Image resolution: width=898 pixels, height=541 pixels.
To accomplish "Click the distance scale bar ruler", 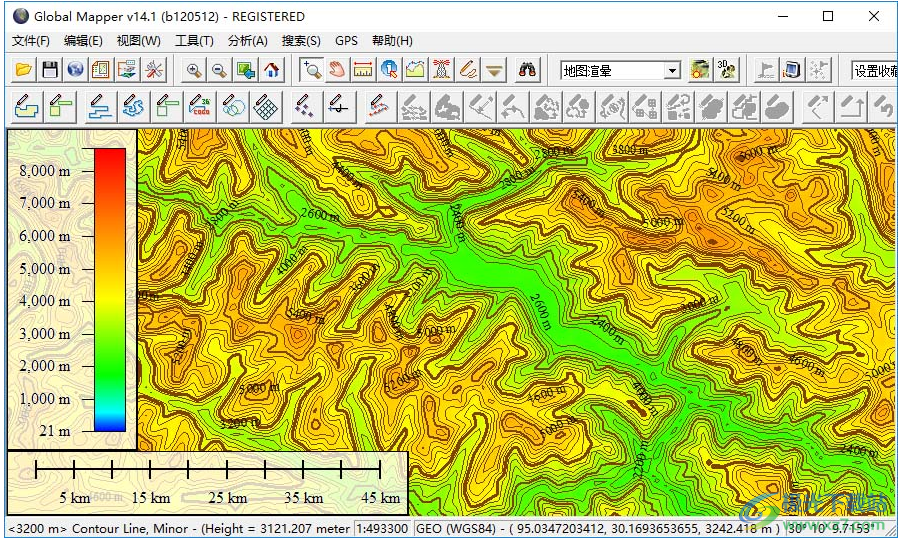I will pyautogui.click(x=208, y=469).
